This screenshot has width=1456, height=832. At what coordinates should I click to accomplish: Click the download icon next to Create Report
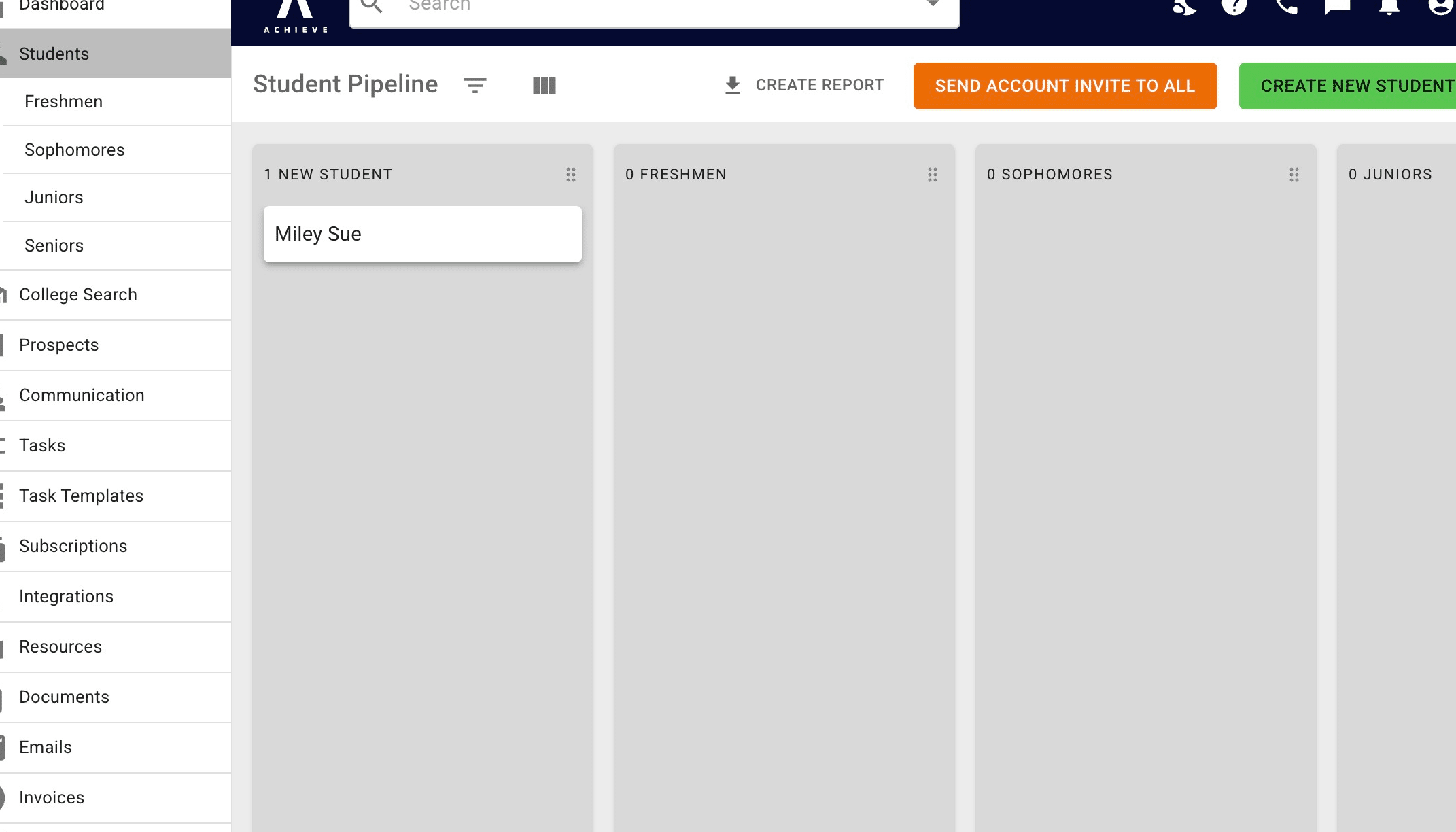pos(732,85)
